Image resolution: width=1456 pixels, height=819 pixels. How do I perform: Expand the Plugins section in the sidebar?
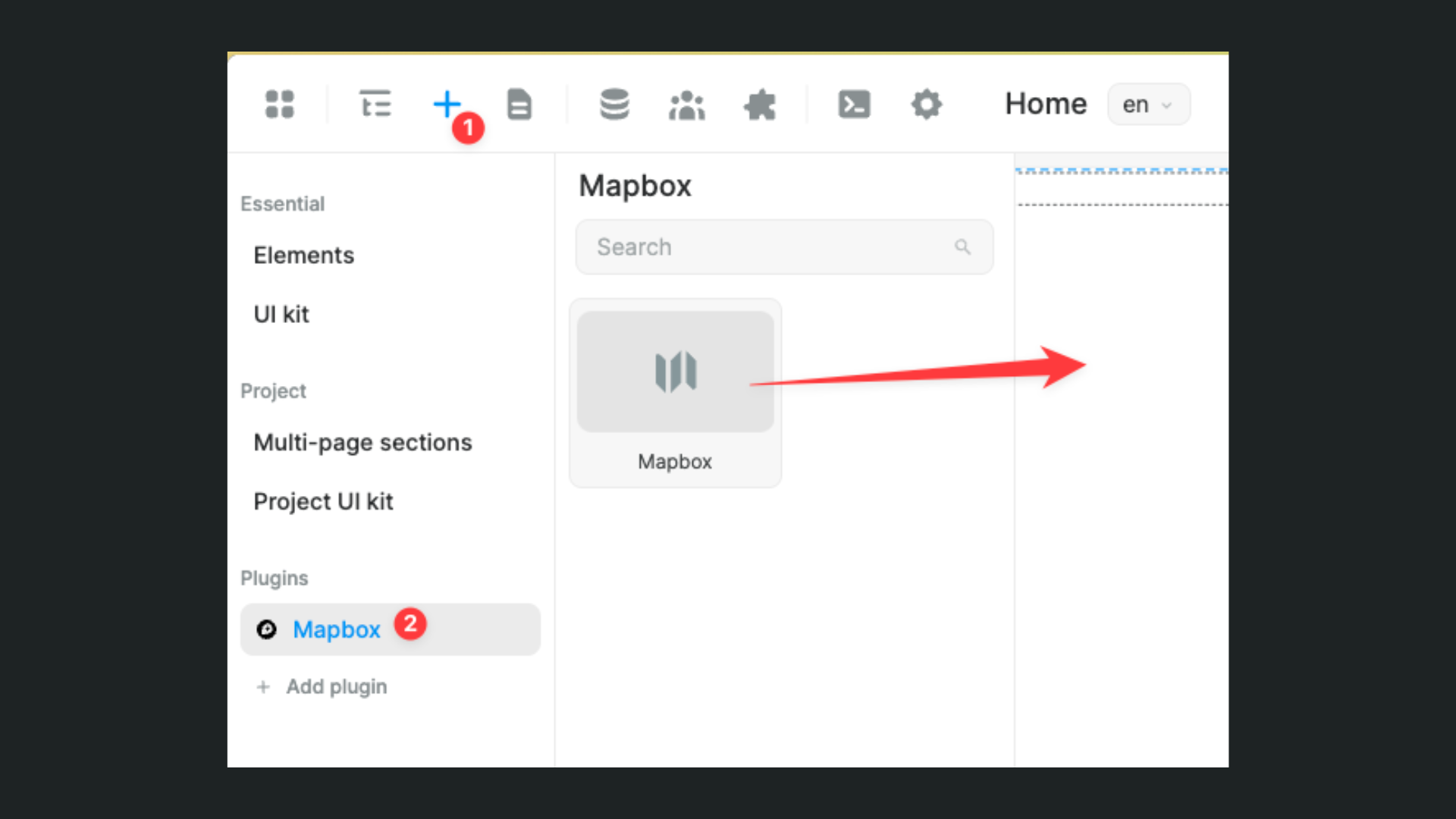coord(275,578)
